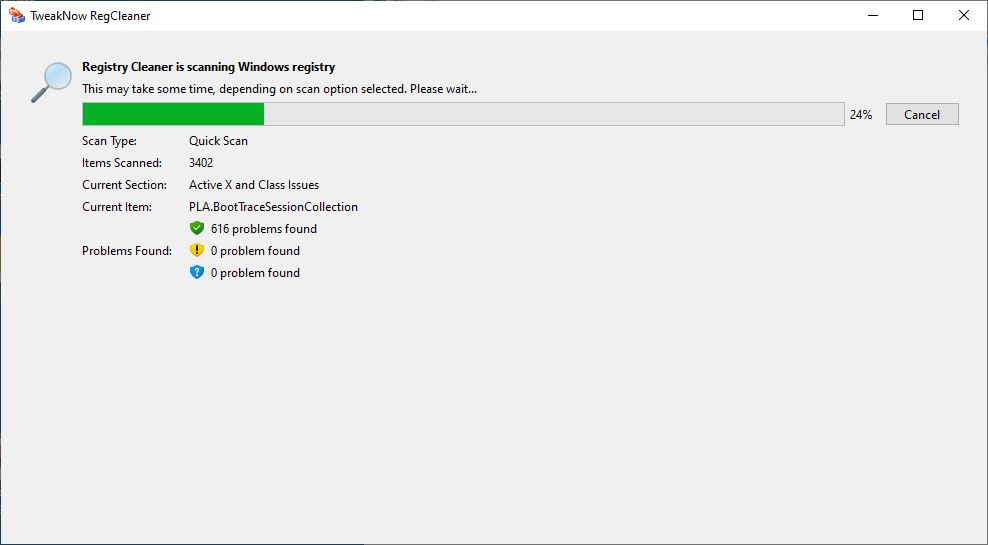The height and width of the screenshot is (545, 988).
Task: Click the blue question shield icon
Action: click(197, 272)
